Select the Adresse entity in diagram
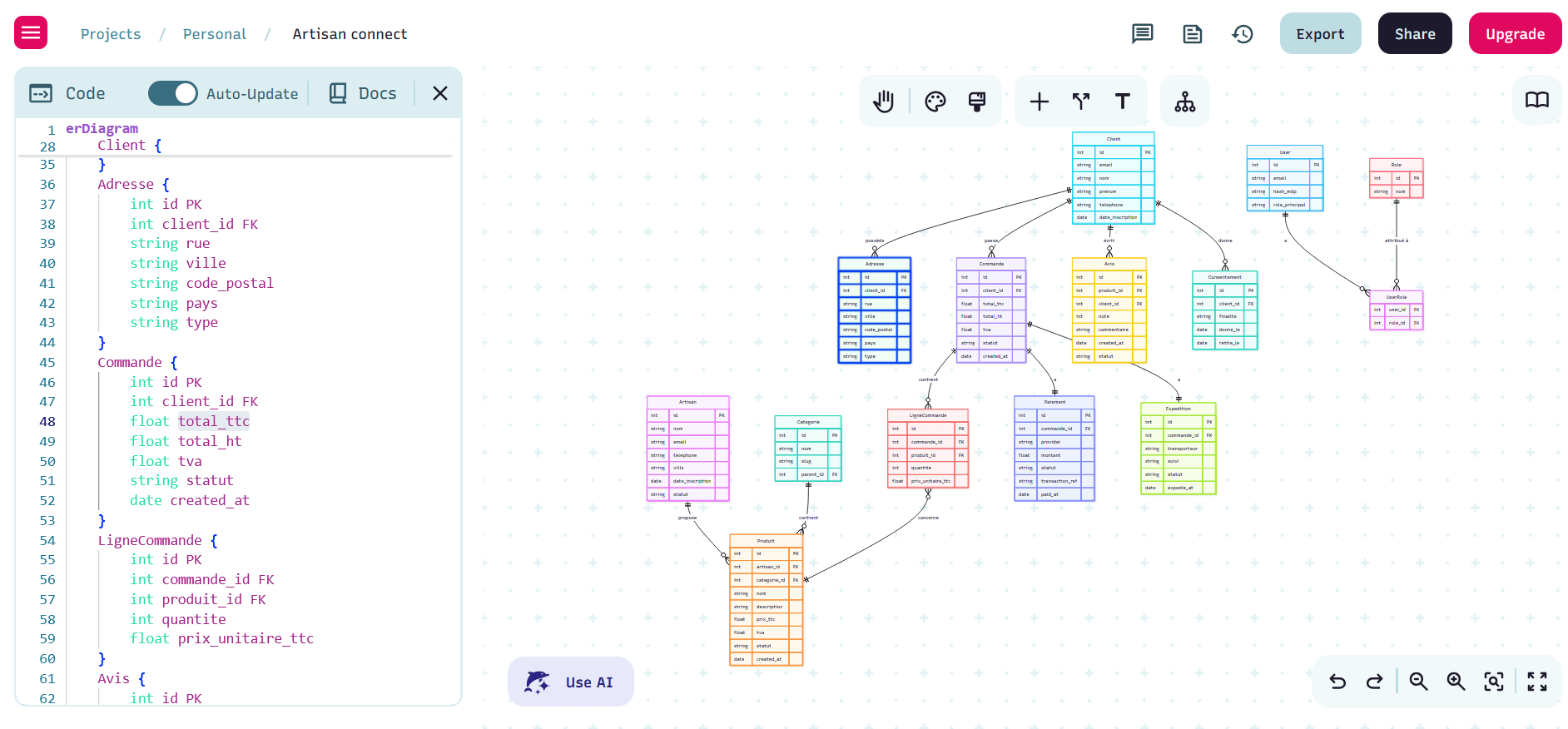1568x729 pixels. pyautogui.click(x=875, y=310)
